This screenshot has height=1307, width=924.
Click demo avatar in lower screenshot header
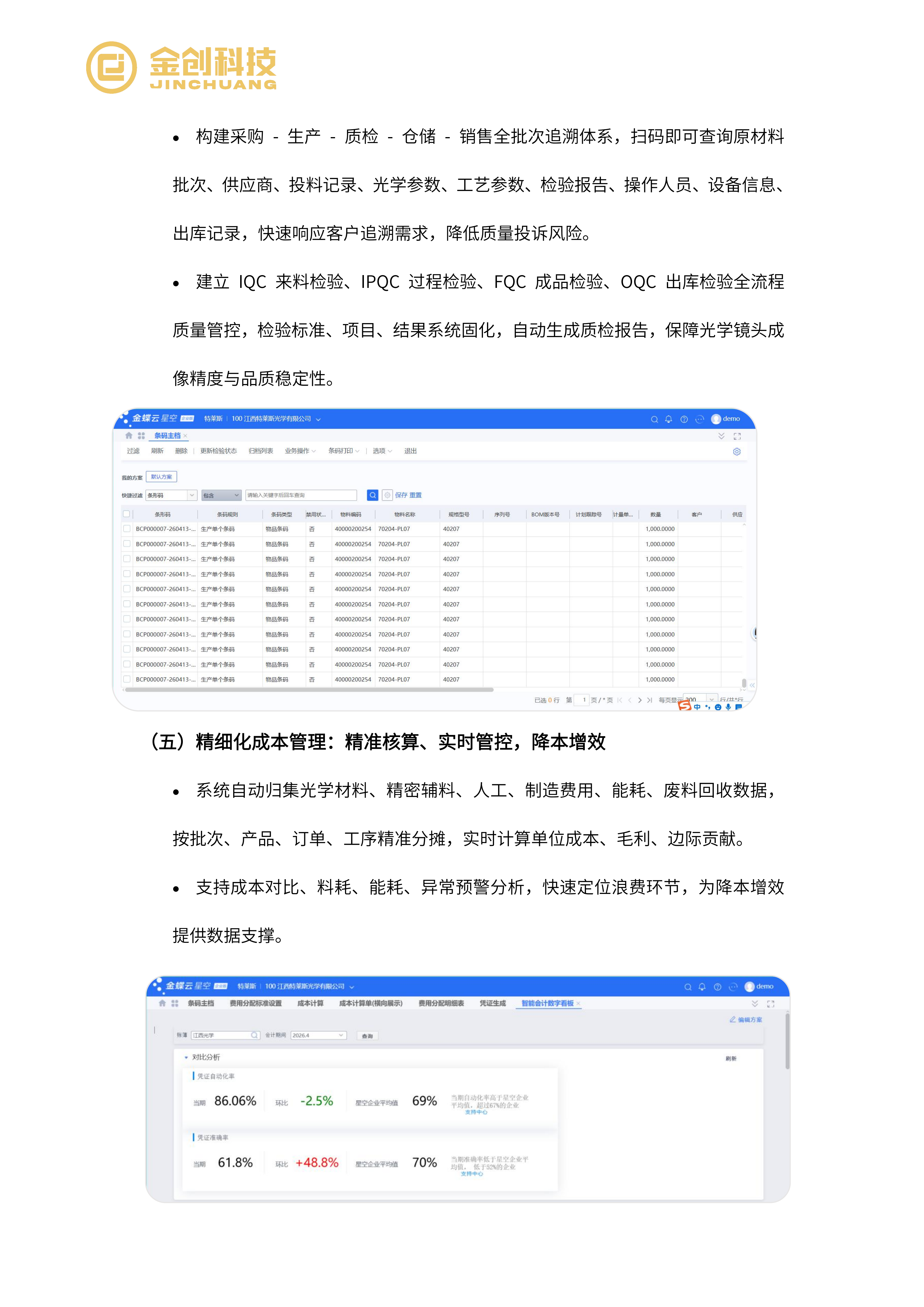(x=749, y=987)
